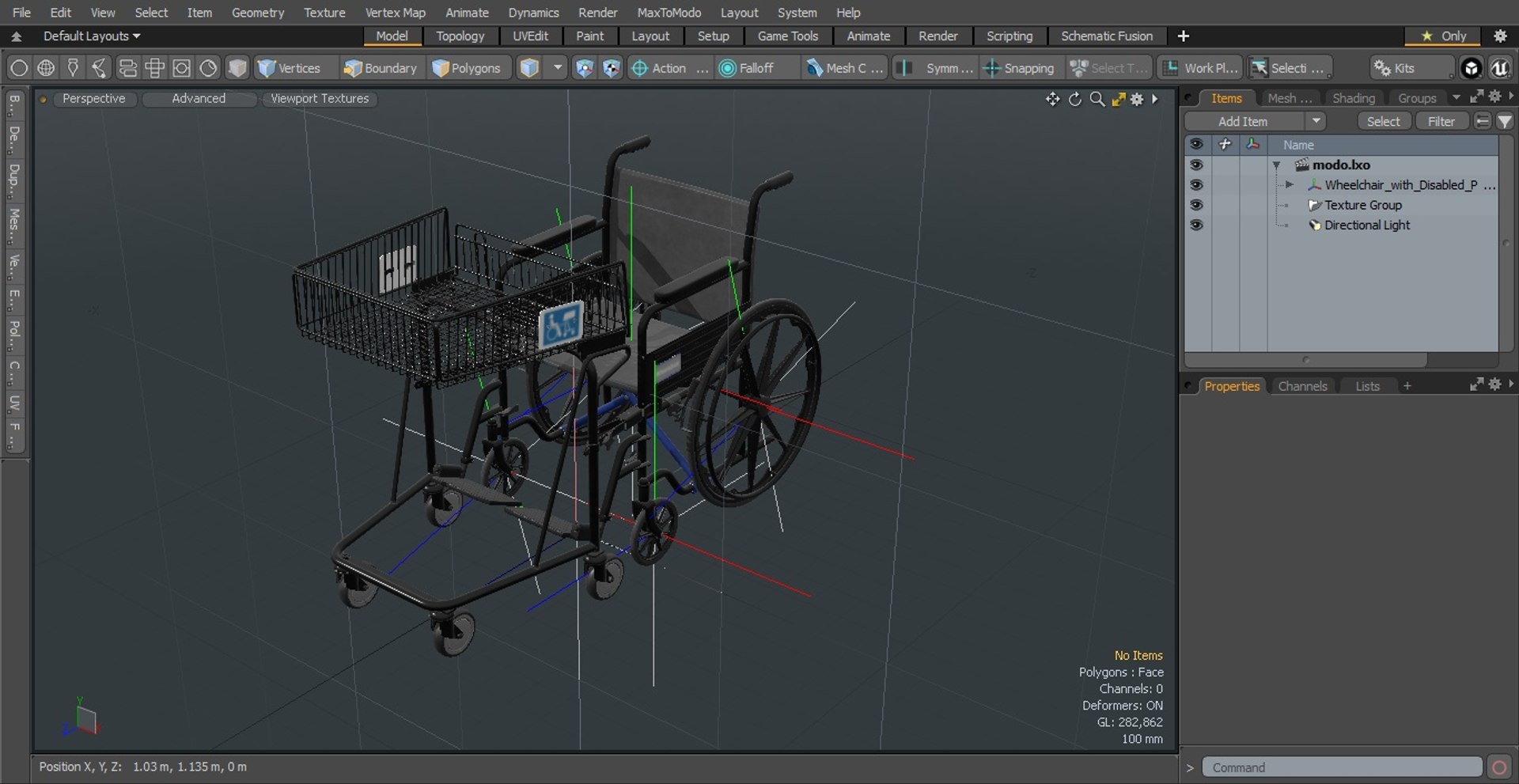Click the Viewport Textures button
This screenshot has width=1519, height=784.
[x=320, y=98]
